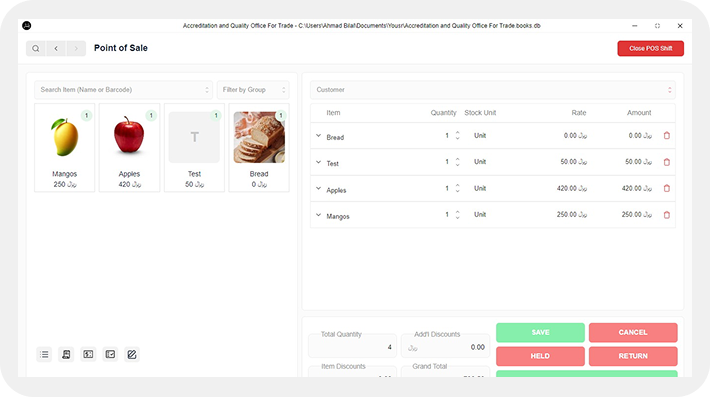Open Search Item name or barcode field

(123, 90)
